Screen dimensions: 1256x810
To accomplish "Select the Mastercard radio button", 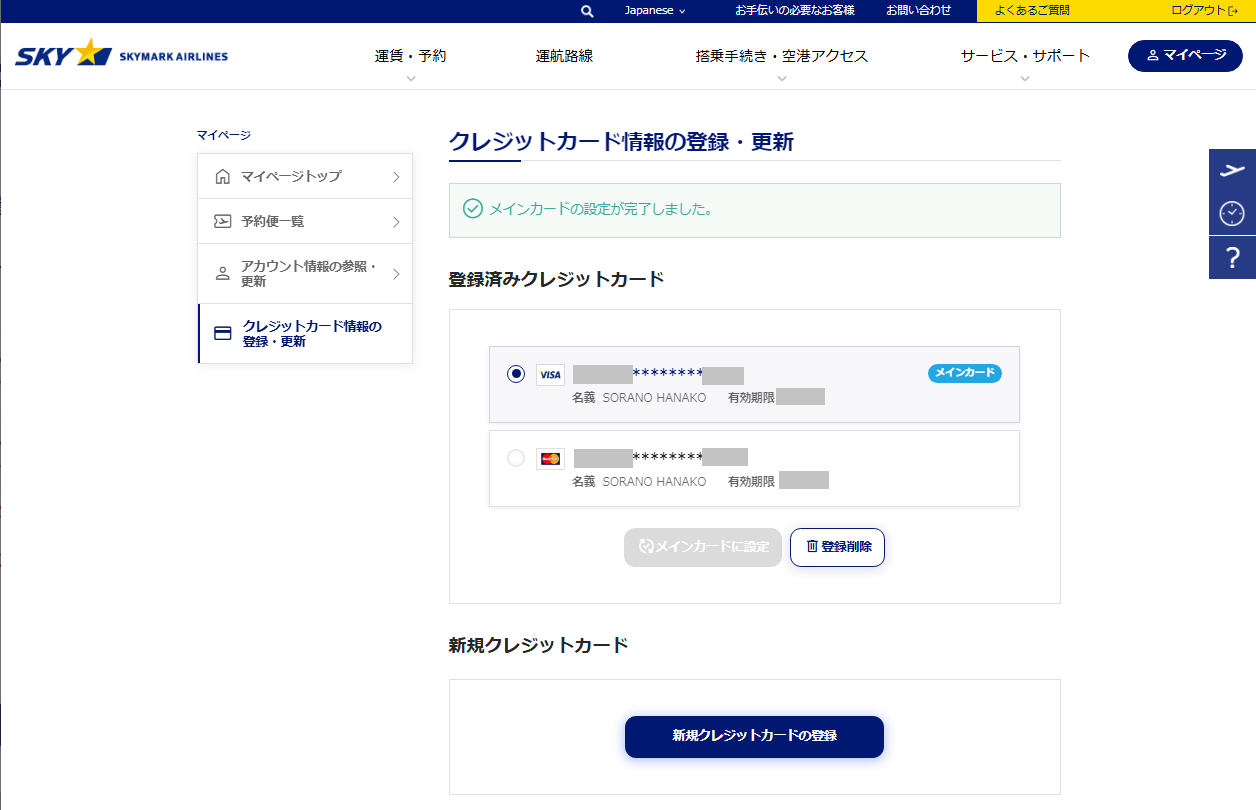I will [516, 458].
